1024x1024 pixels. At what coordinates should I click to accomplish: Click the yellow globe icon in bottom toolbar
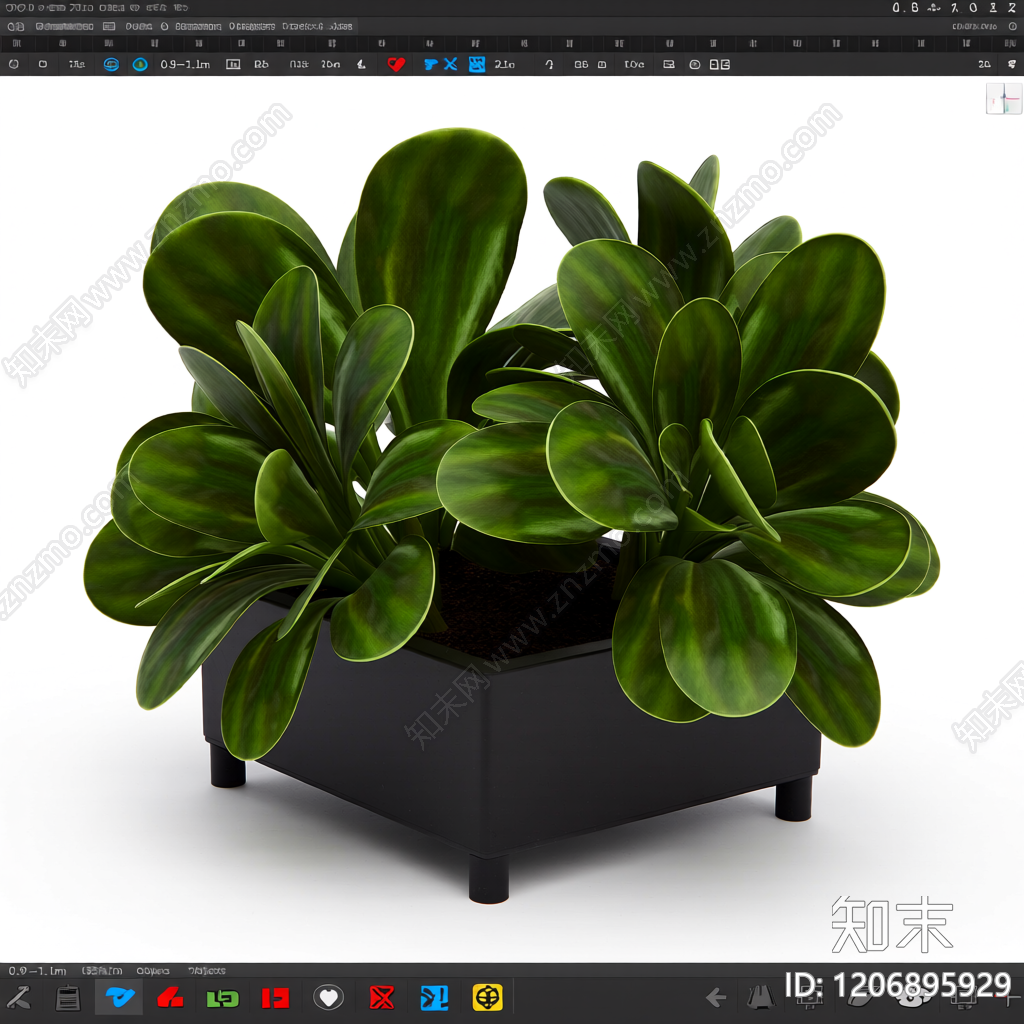pyautogui.click(x=488, y=997)
